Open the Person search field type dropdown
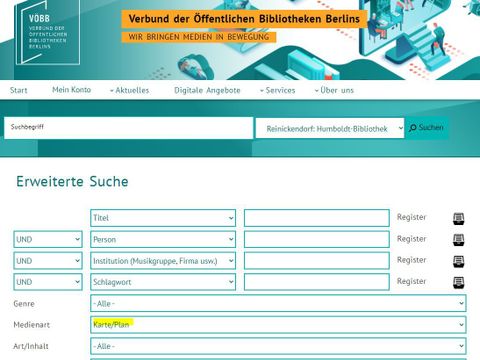The width and height of the screenshot is (480, 360). click(163, 239)
